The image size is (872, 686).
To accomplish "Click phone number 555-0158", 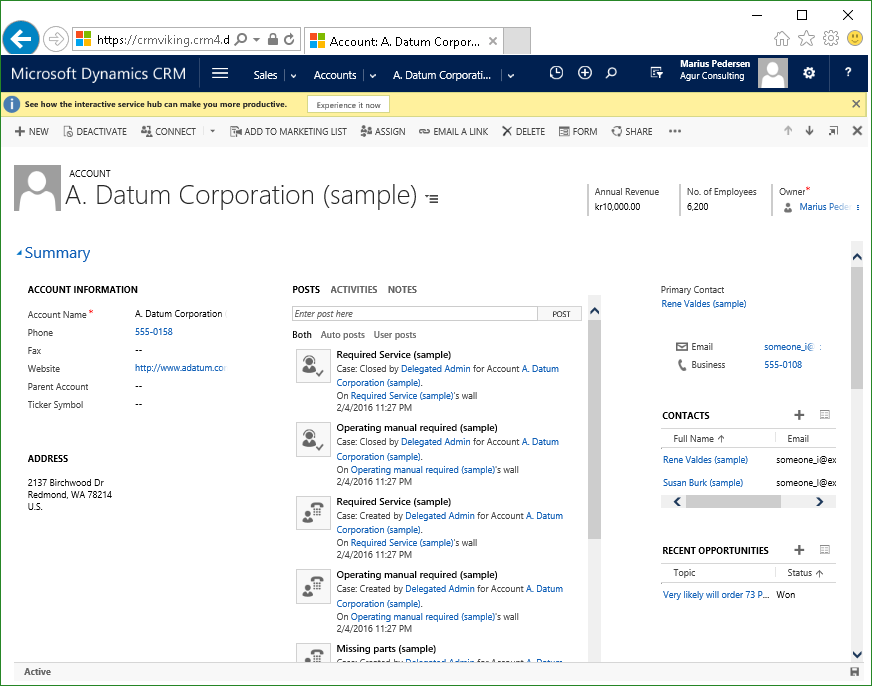I will click(154, 332).
